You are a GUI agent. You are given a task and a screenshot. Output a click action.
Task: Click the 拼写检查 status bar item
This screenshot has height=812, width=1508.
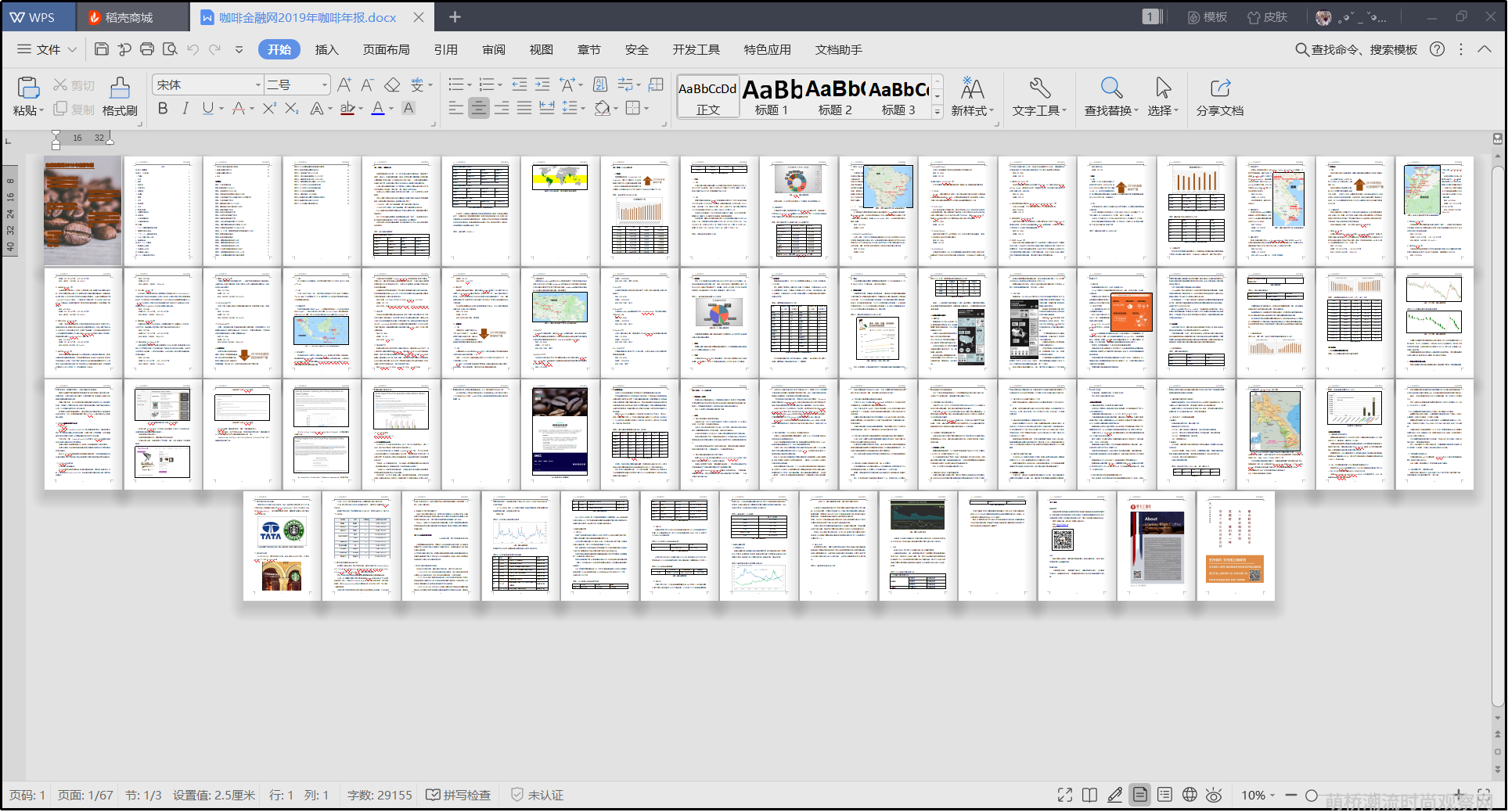459,795
